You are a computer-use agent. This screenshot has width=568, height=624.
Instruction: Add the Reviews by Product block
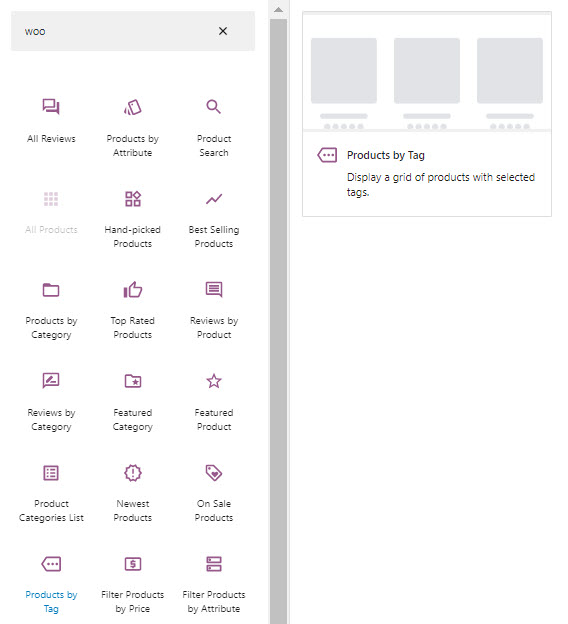tap(214, 310)
